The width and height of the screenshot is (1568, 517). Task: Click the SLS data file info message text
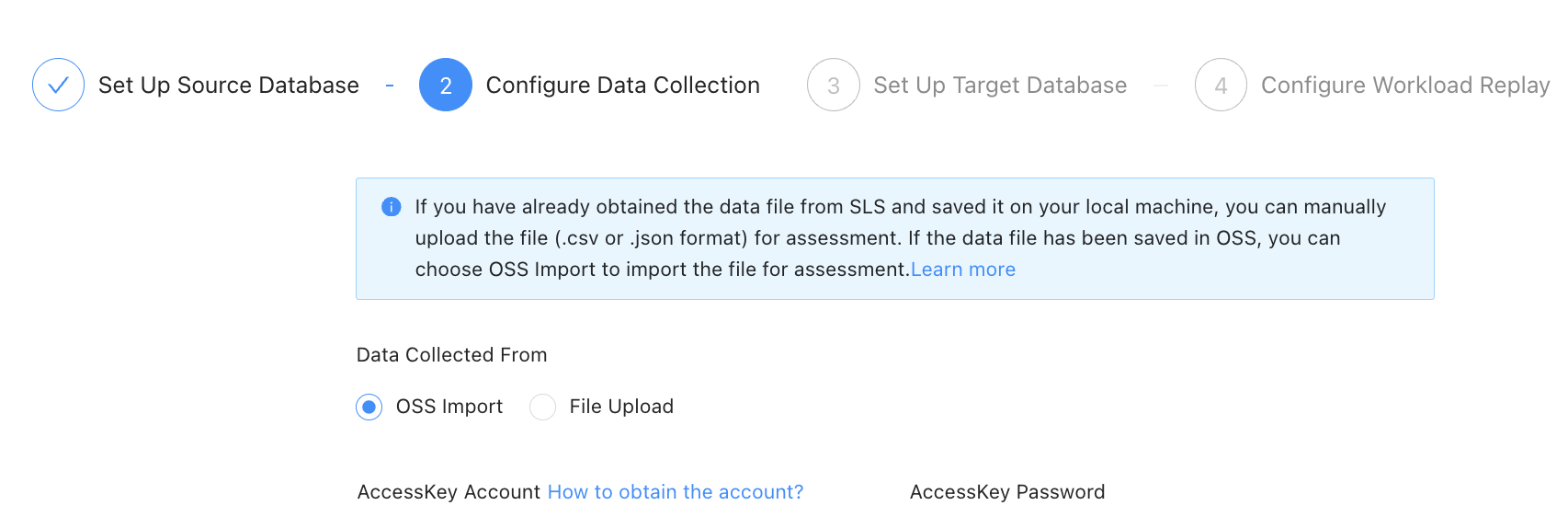pos(877,238)
